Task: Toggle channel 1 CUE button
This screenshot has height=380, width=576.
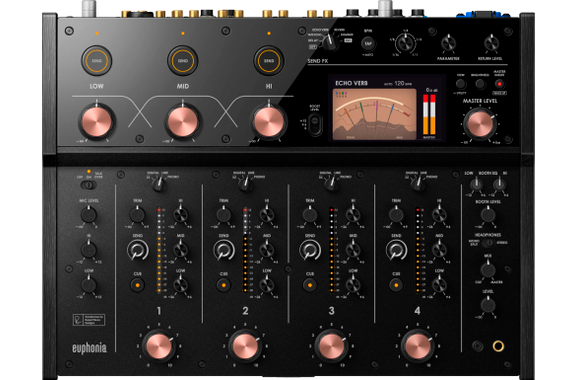Action: [x=137, y=285]
